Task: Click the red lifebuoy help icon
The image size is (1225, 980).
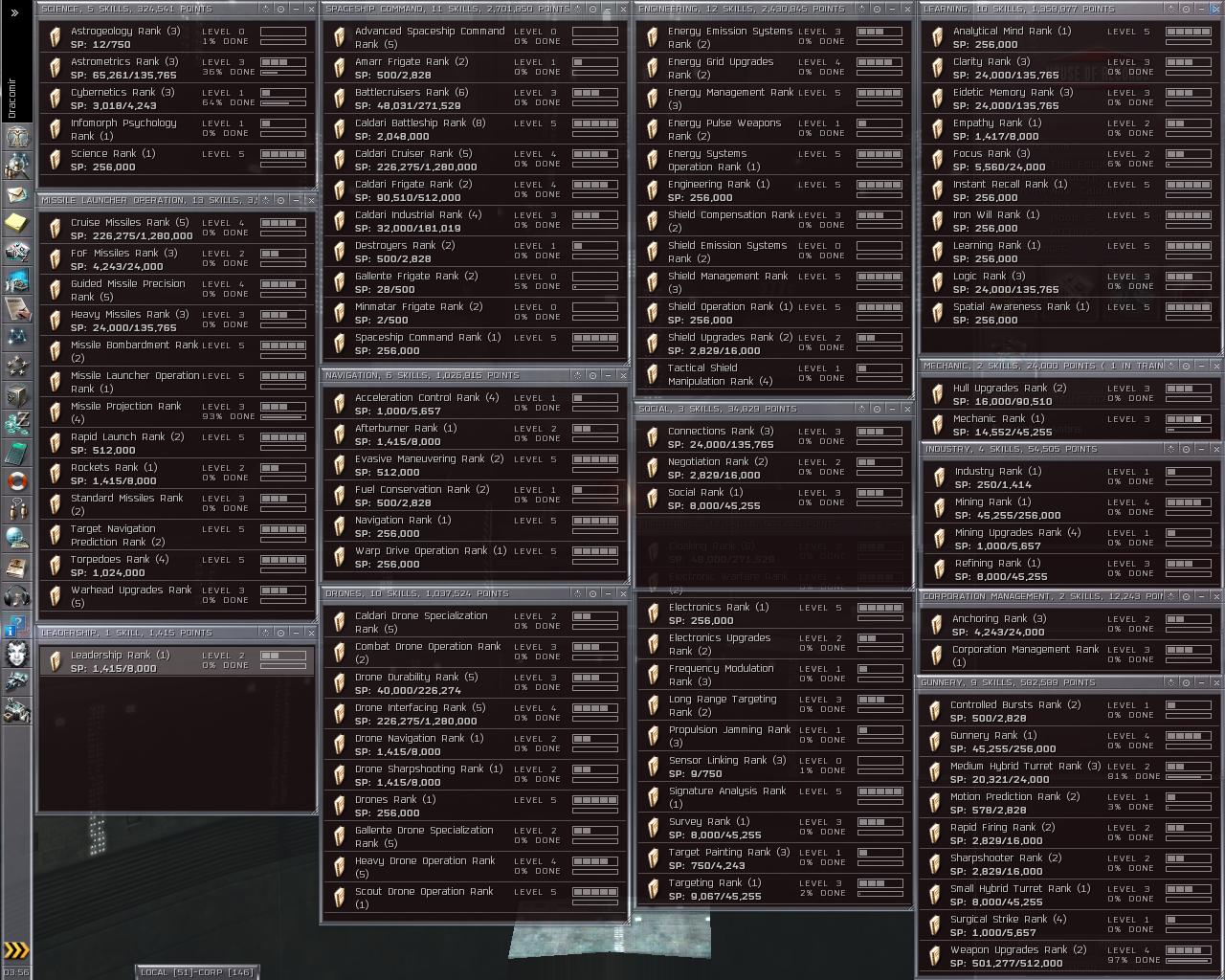Action: [16, 481]
